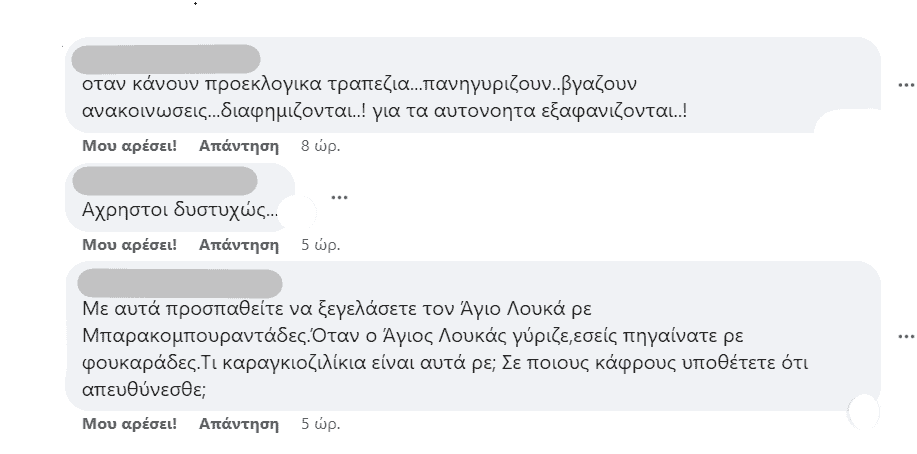Viewport: 917px width, 454px height.
Task: Reply to the 'Αχρηστοι δυστυχώς' comment
Action: [239, 244]
